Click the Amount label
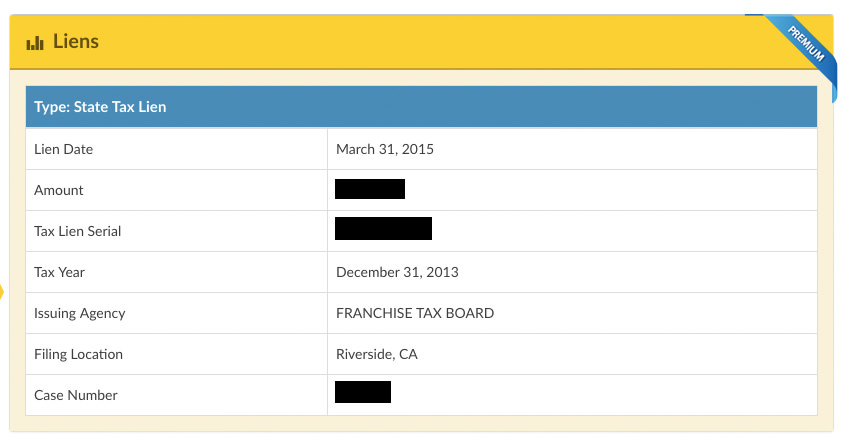 coord(59,190)
